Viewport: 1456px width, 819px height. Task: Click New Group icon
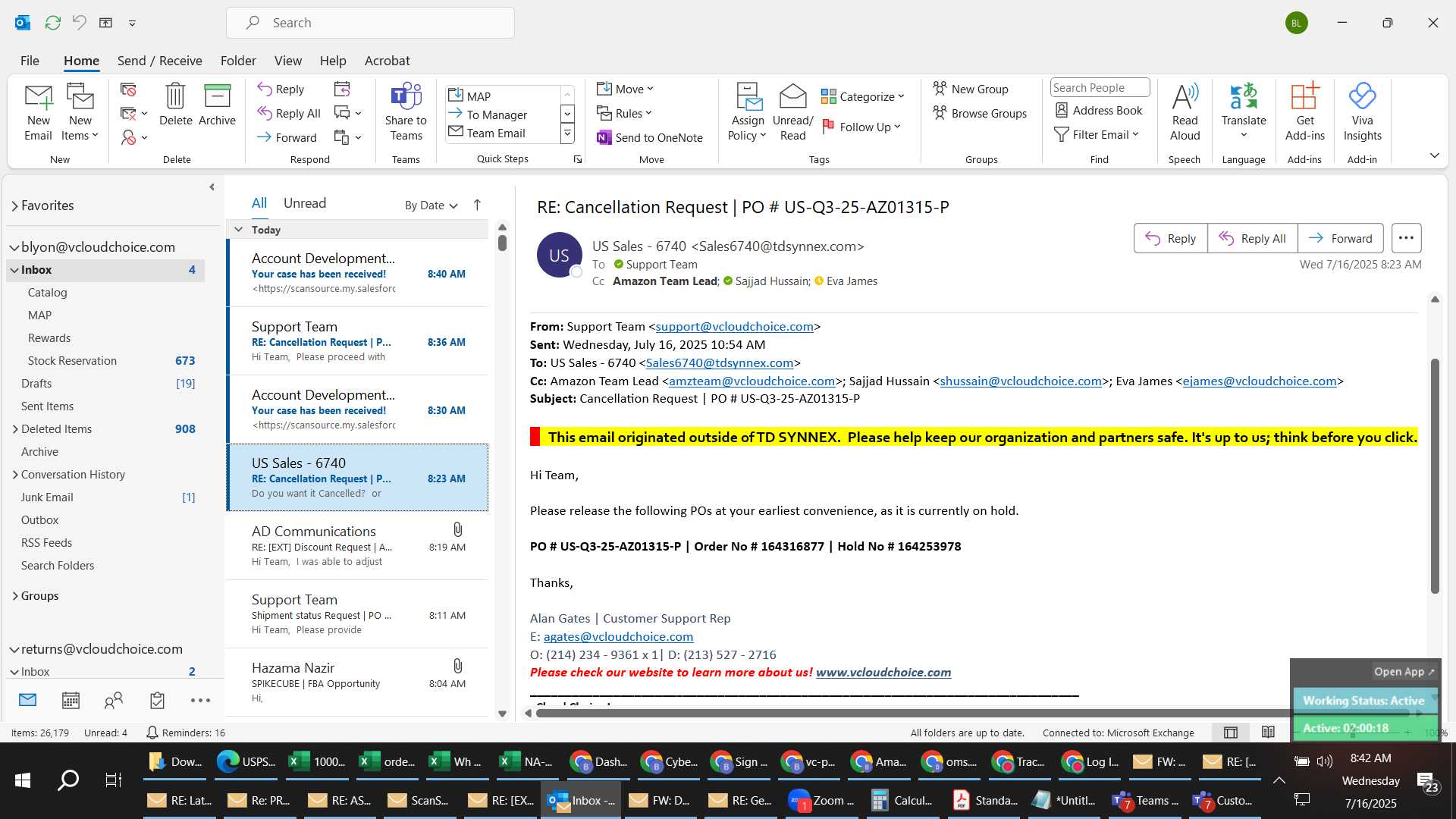tap(971, 89)
